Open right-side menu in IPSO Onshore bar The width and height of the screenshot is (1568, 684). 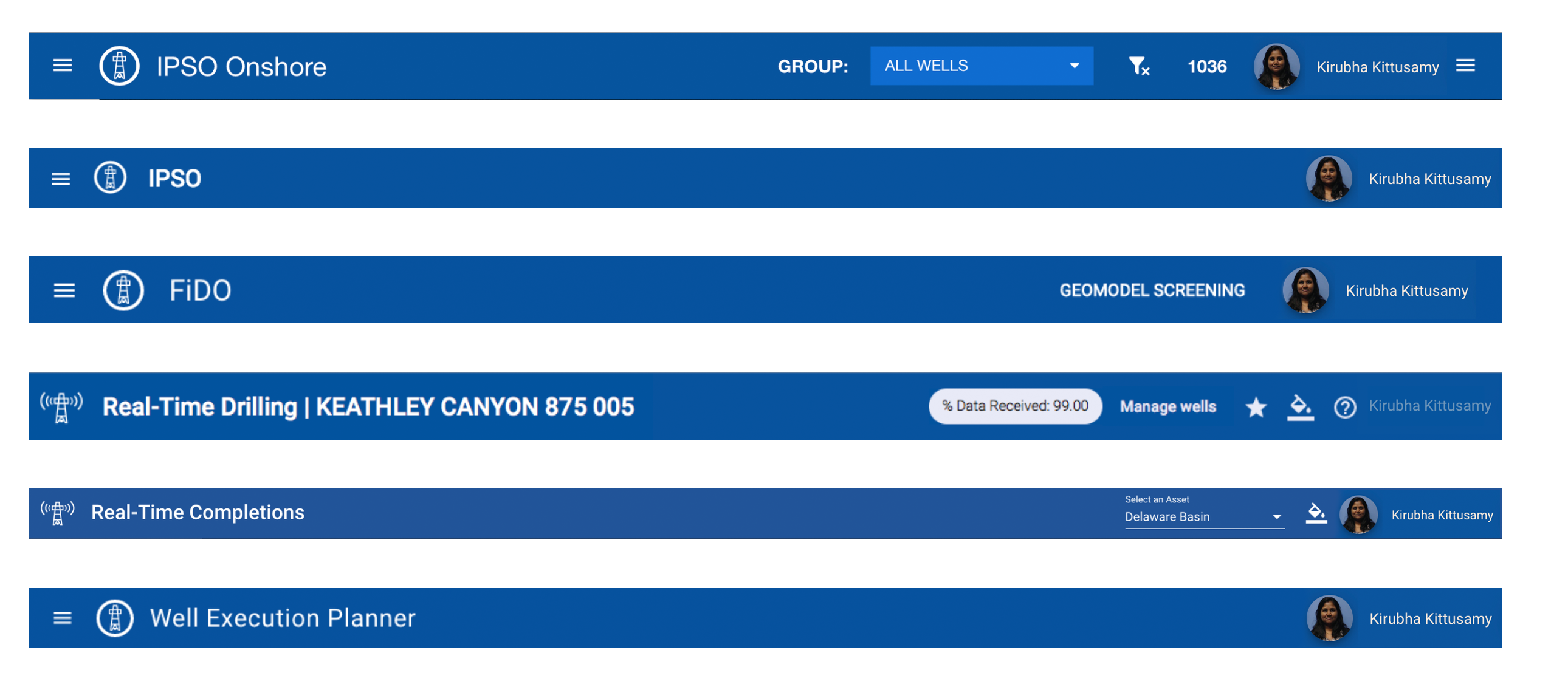pyautogui.click(x=1465, y=66)
